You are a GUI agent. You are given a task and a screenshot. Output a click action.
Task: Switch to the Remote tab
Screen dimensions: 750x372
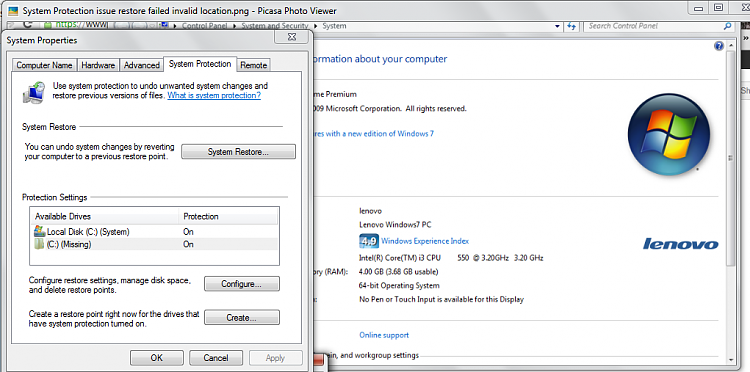[x=254, y=66]
